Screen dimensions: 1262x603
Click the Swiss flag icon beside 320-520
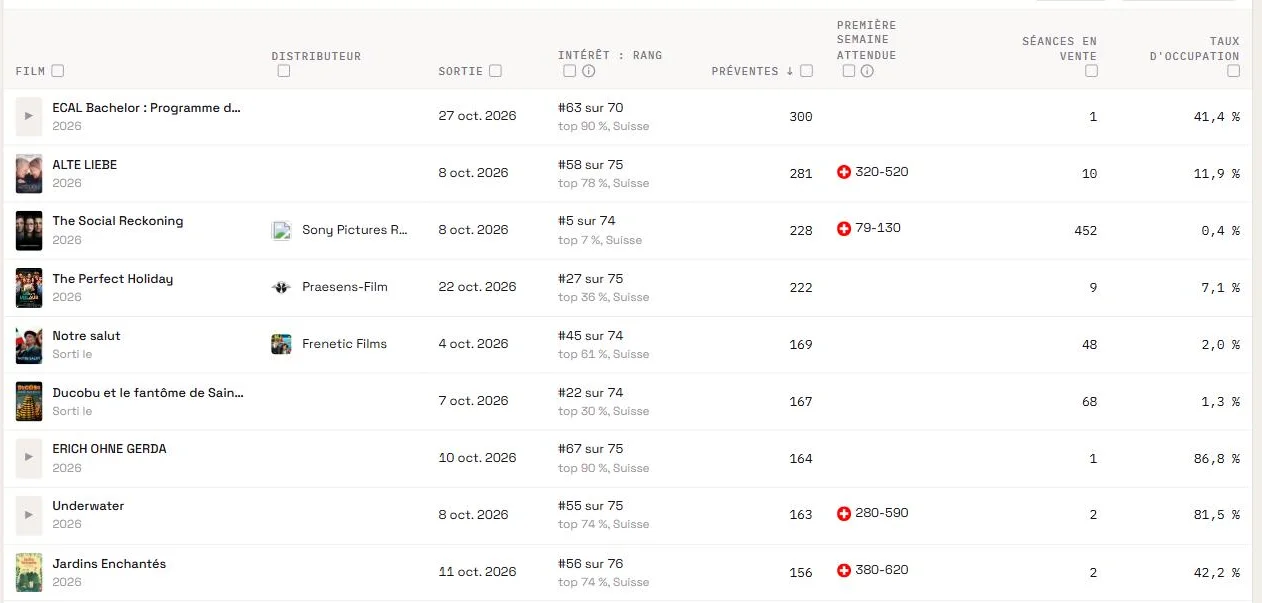click(x=844, y=172)
